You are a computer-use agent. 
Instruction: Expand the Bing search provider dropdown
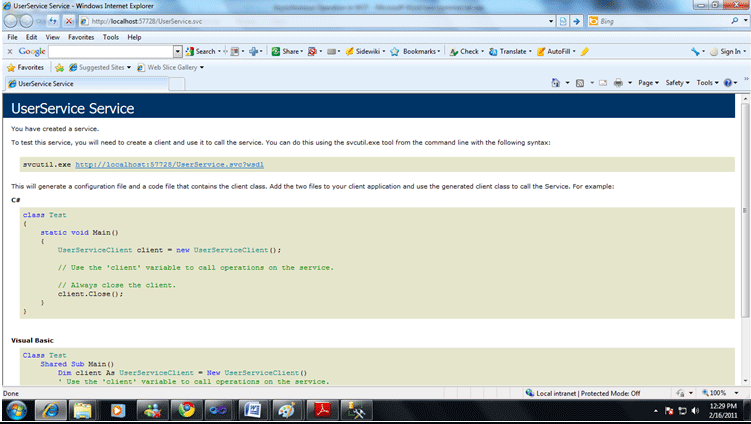click(745, 21)
